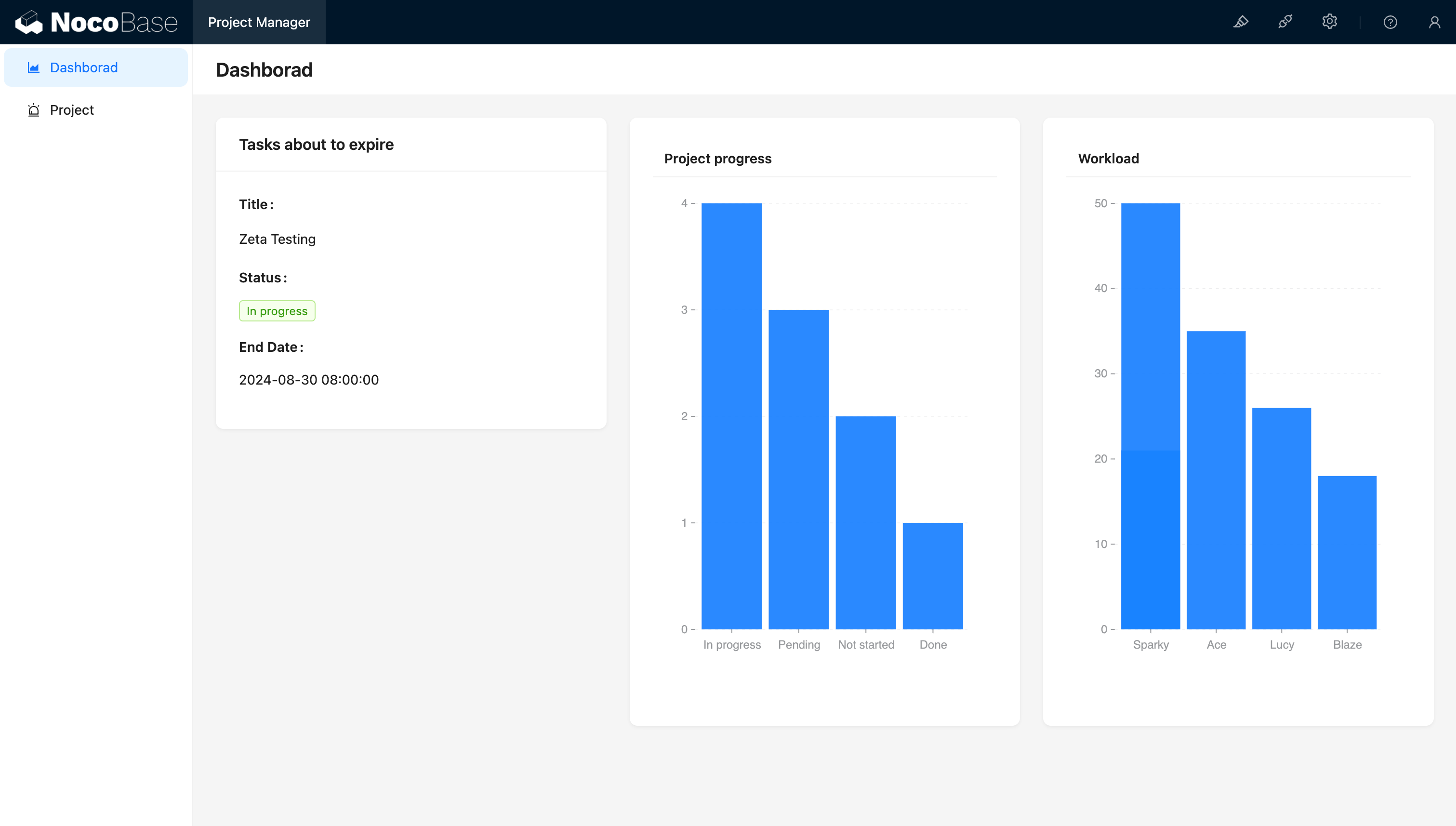Click the Project progress chart title
Viewport: 1456px width, 826px height.
coord(717,158)
